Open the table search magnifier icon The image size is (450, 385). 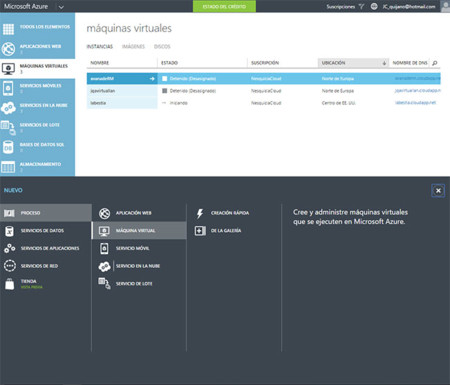click(x=435, y=63)
